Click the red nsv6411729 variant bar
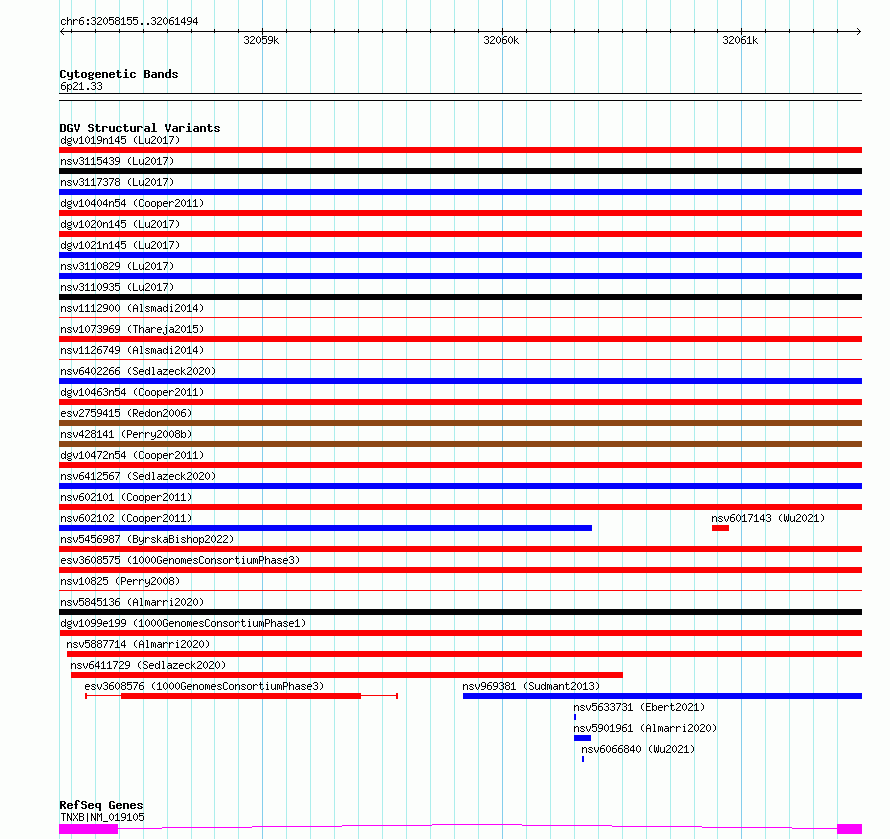 pyautogui.click(x=347, y=676)
